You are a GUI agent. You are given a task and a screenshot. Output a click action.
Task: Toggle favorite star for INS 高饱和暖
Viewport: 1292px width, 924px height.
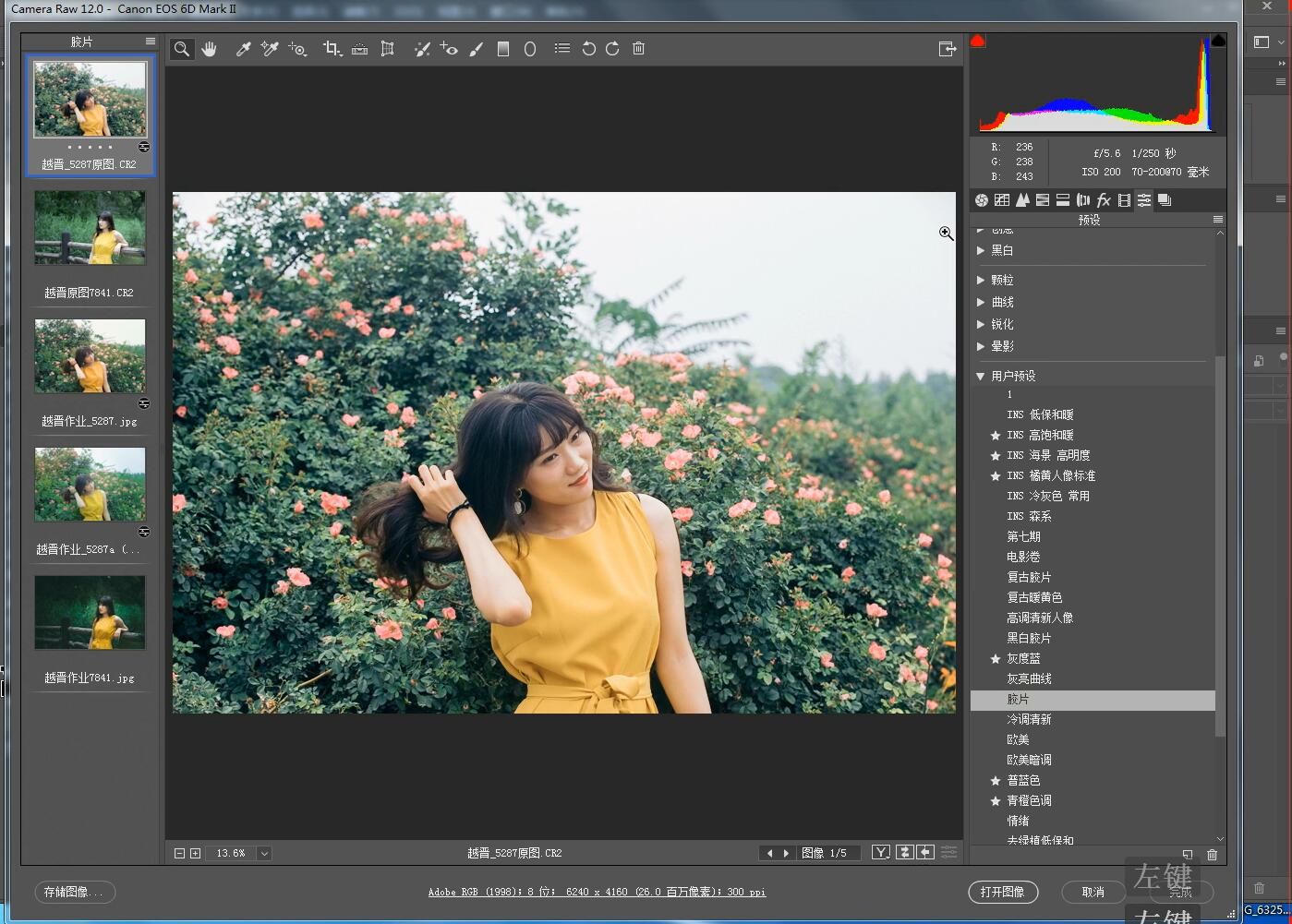[996, 436]
